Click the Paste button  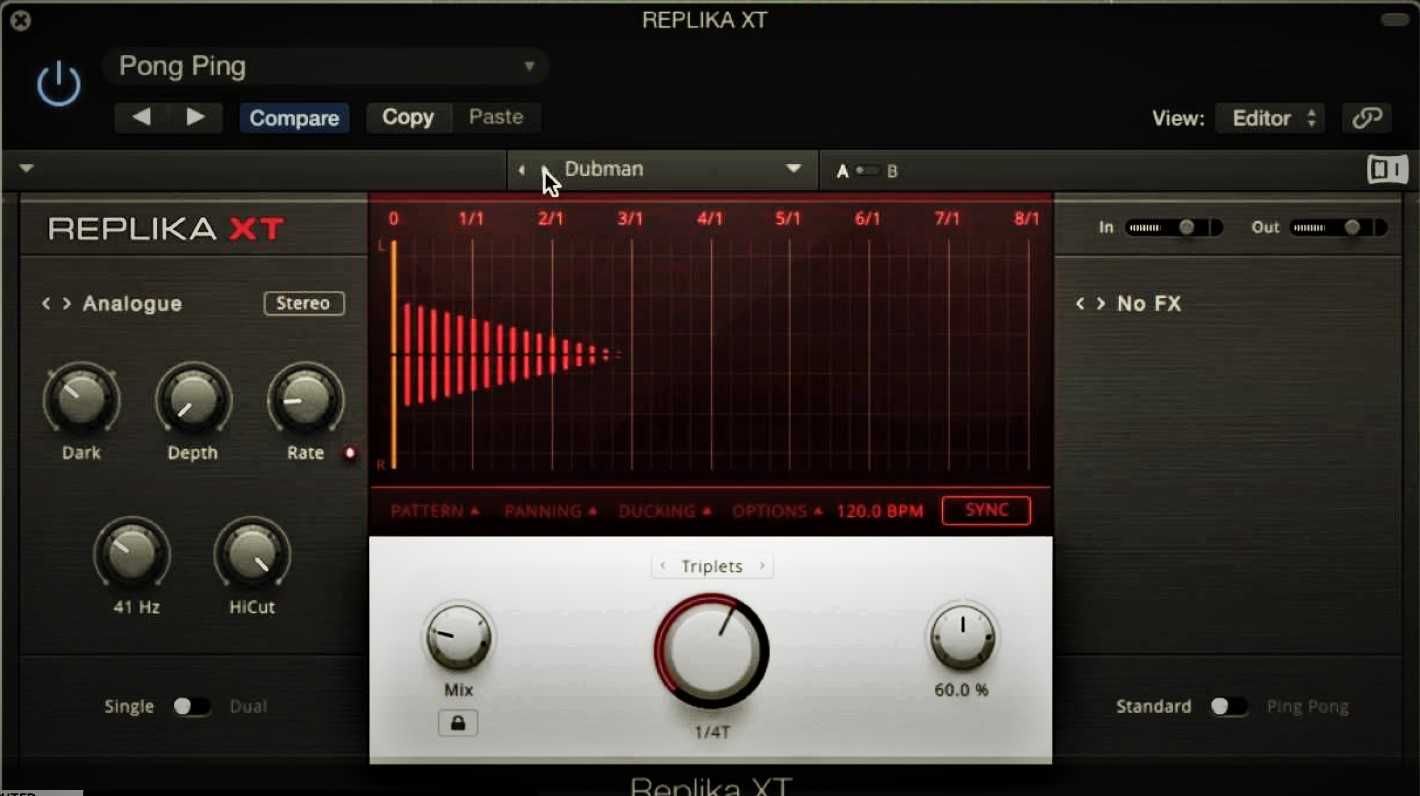pos(496,117)
